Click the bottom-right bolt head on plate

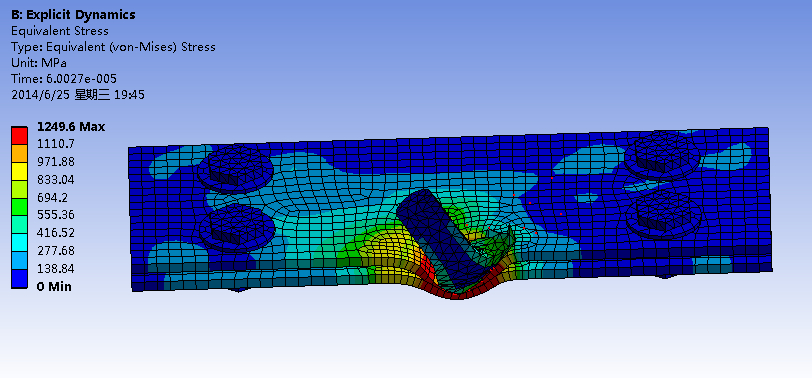point(664,214)
